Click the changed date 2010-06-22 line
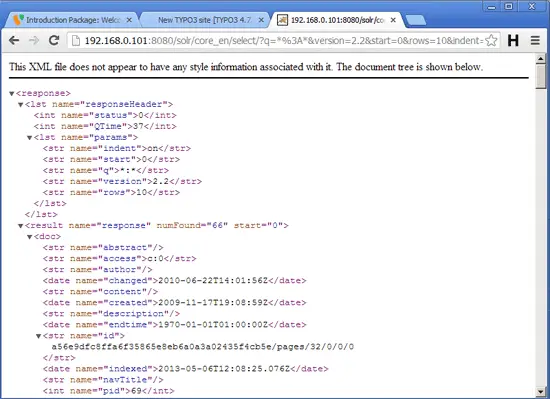Screen dimensions: 550x399 pos(175,281)
